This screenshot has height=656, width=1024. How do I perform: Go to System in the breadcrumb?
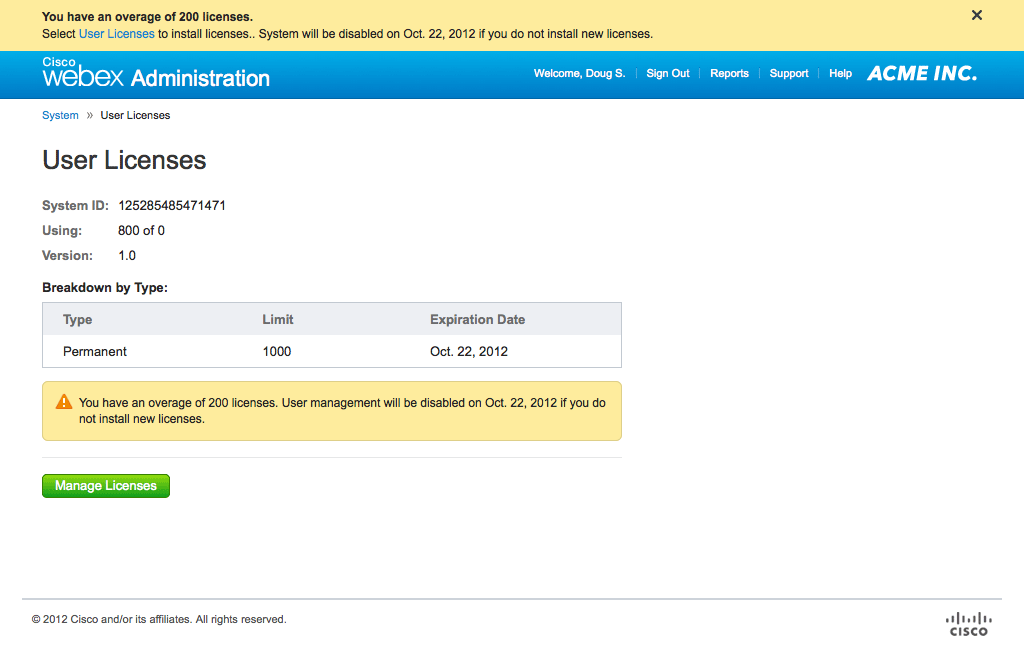point(60,115)
